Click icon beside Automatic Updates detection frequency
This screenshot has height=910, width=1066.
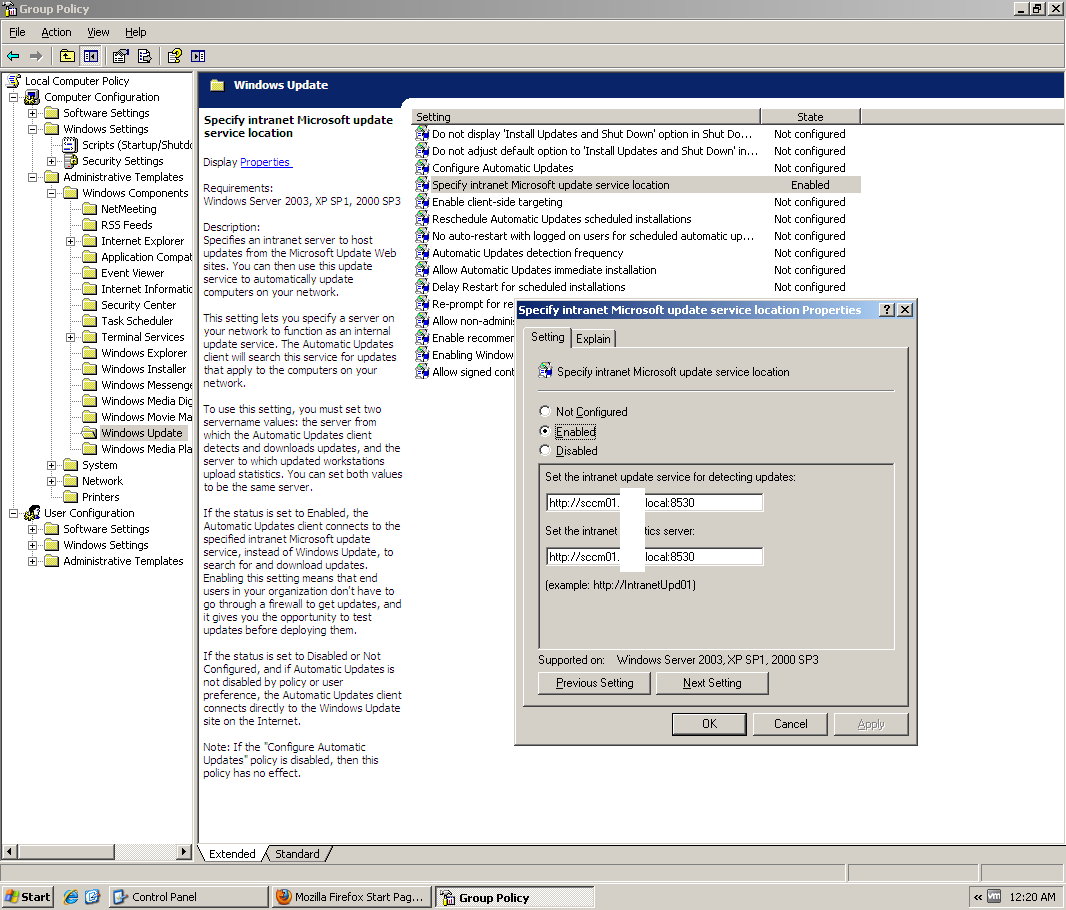pyautogui.click(x=422, y=253)
